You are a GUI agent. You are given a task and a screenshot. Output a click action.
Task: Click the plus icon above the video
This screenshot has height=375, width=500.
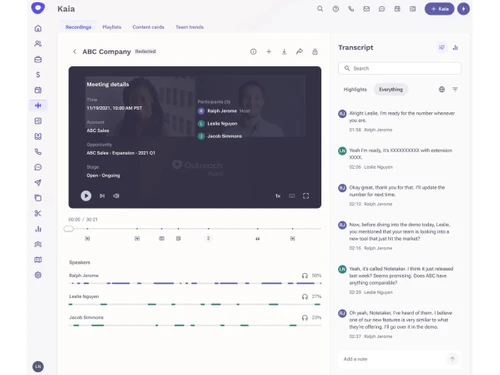pyautogui.click(x=269, y=52)
